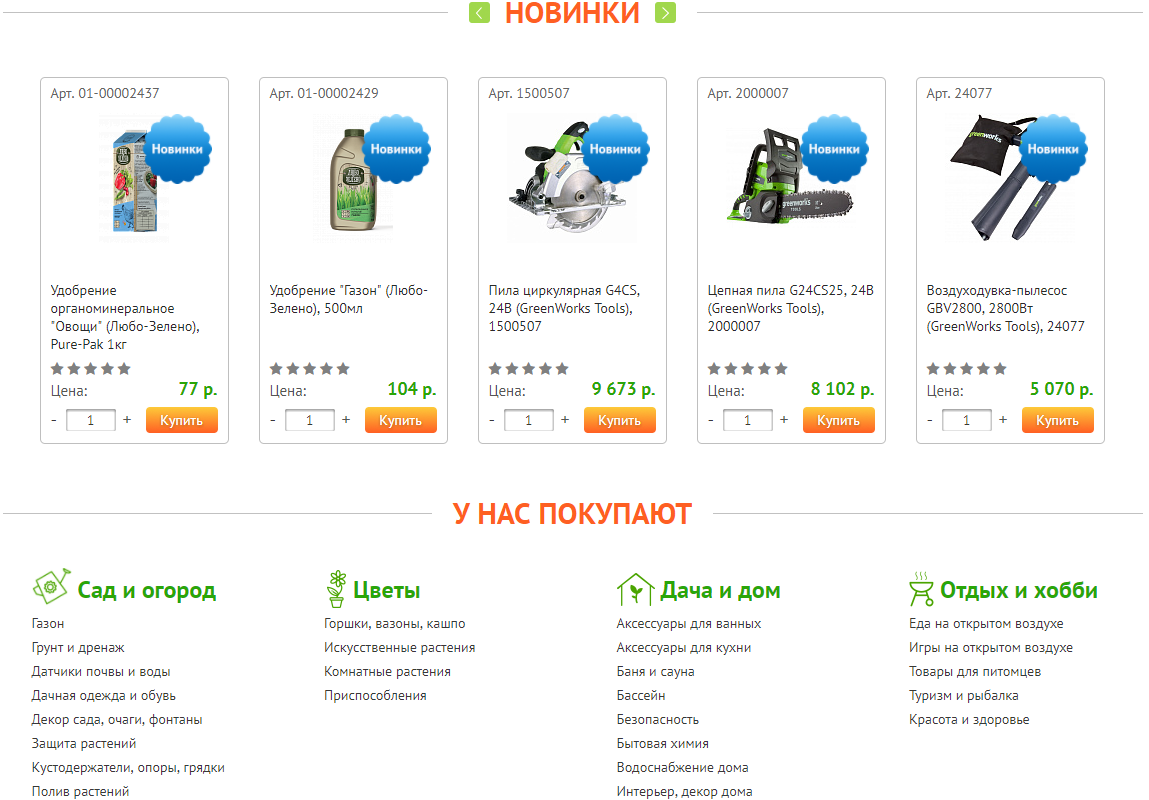Go to Комнатные растения link
This screenshot has height=800, width=1149.
(387, 671)
